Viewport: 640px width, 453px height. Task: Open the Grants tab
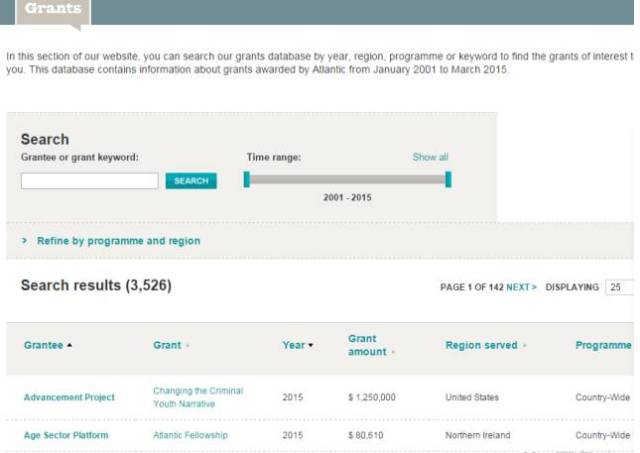[53, 11]
